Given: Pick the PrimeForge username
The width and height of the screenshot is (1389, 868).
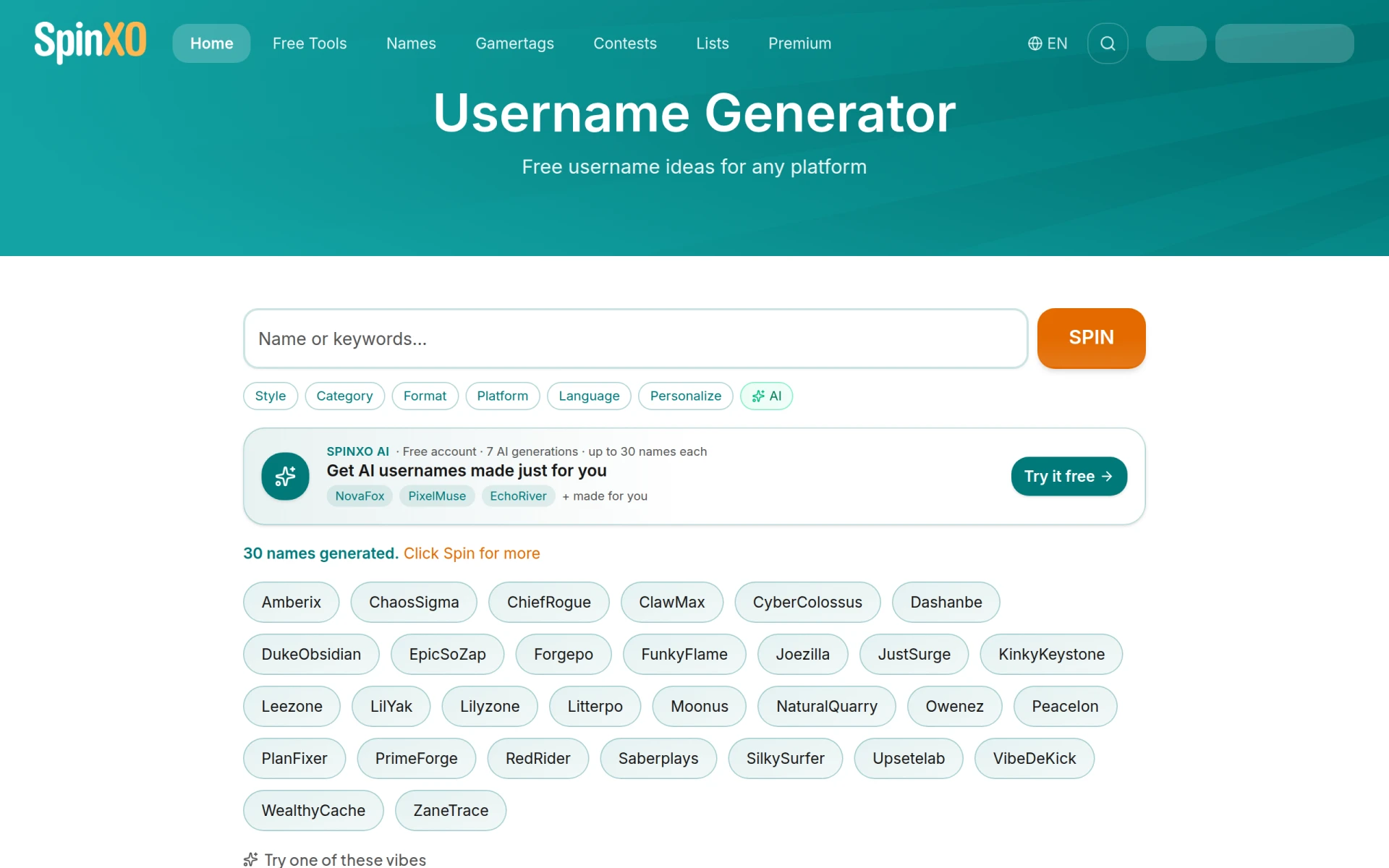Looking at the screenshot, I should coord(416,758).
